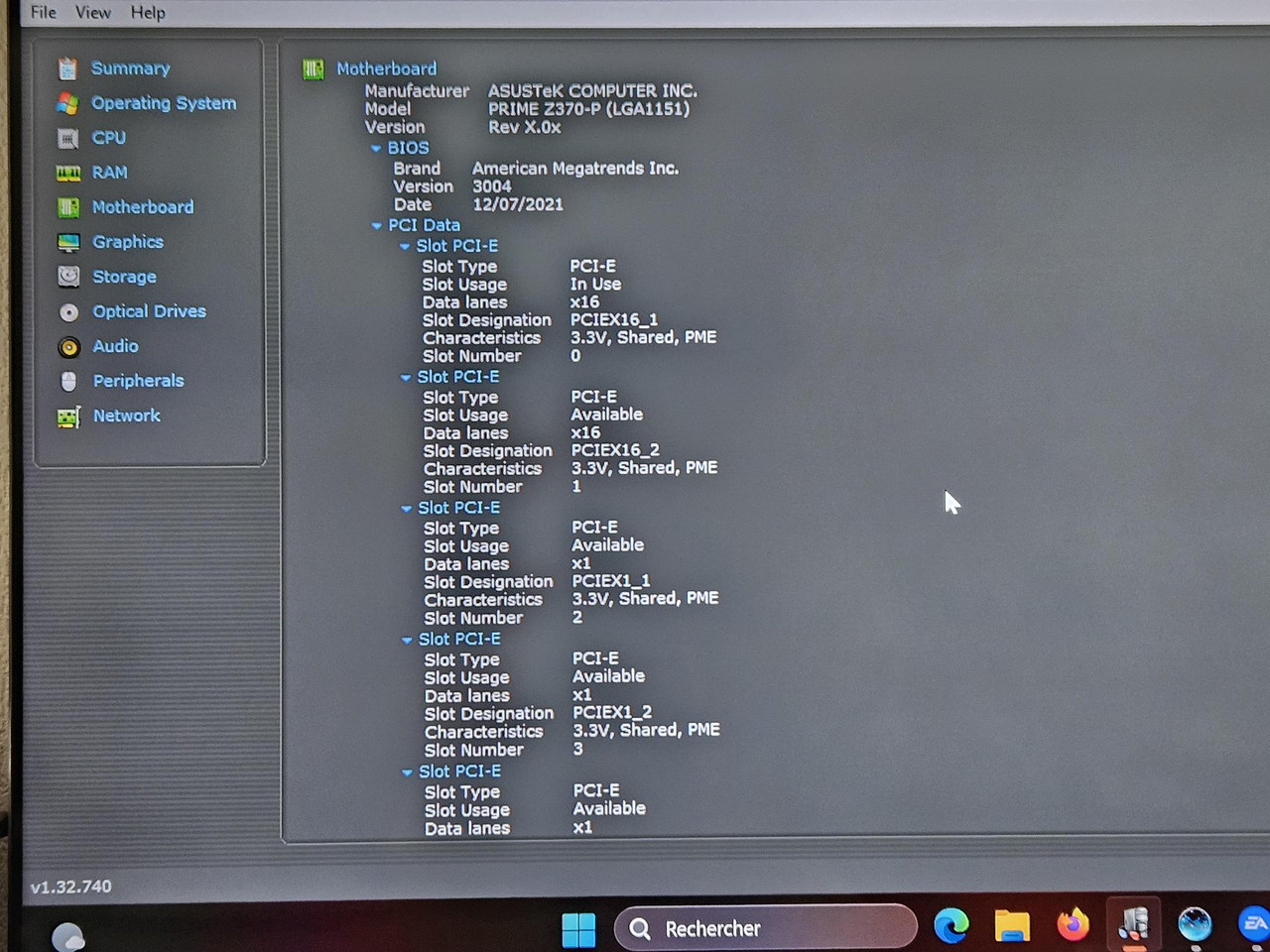The width and height of the screenshot is (1270, 952).
Task: Open the weather widget in taskbar corner
Action: (x=67, y=937)
